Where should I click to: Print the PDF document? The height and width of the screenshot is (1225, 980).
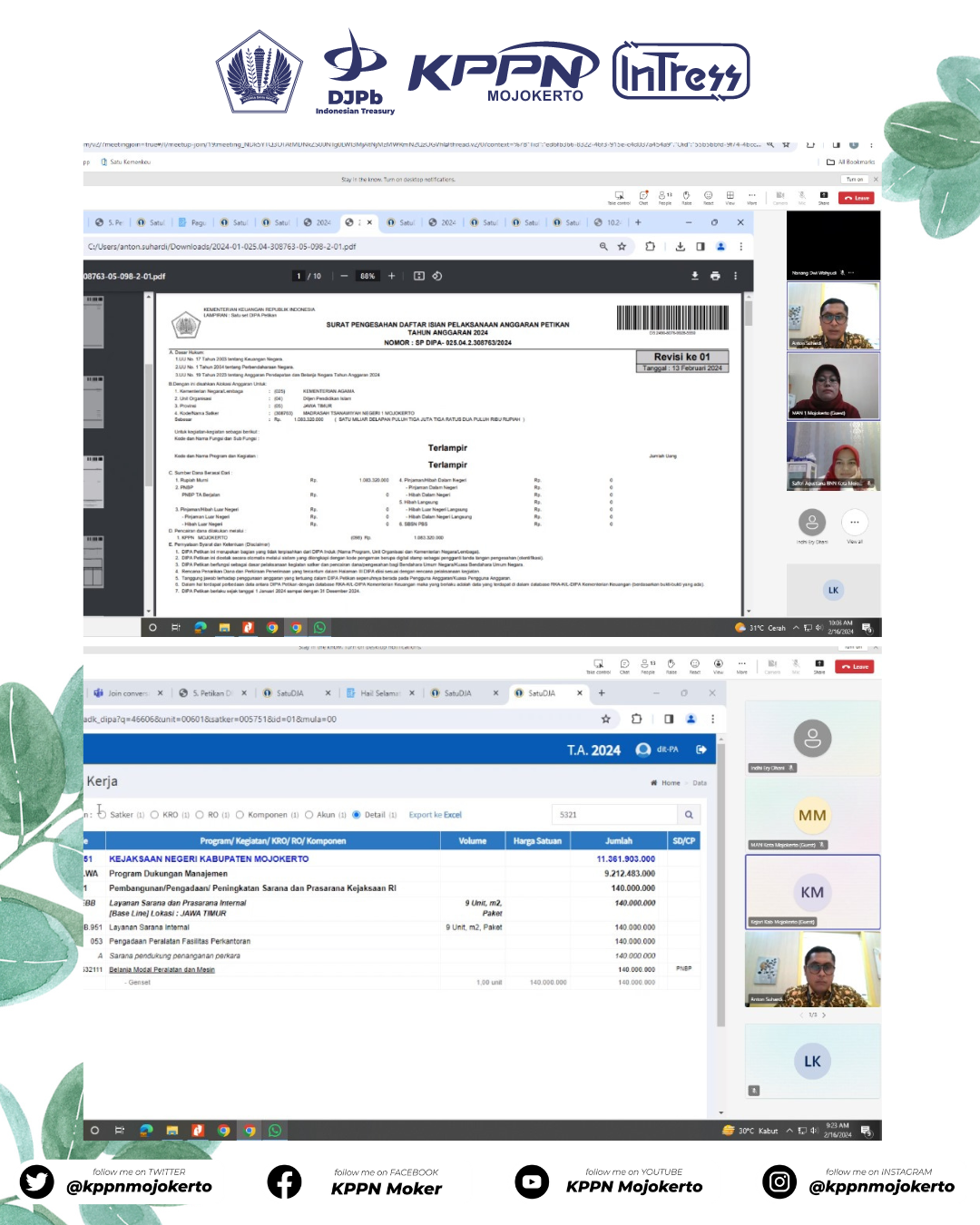[715, 276]
